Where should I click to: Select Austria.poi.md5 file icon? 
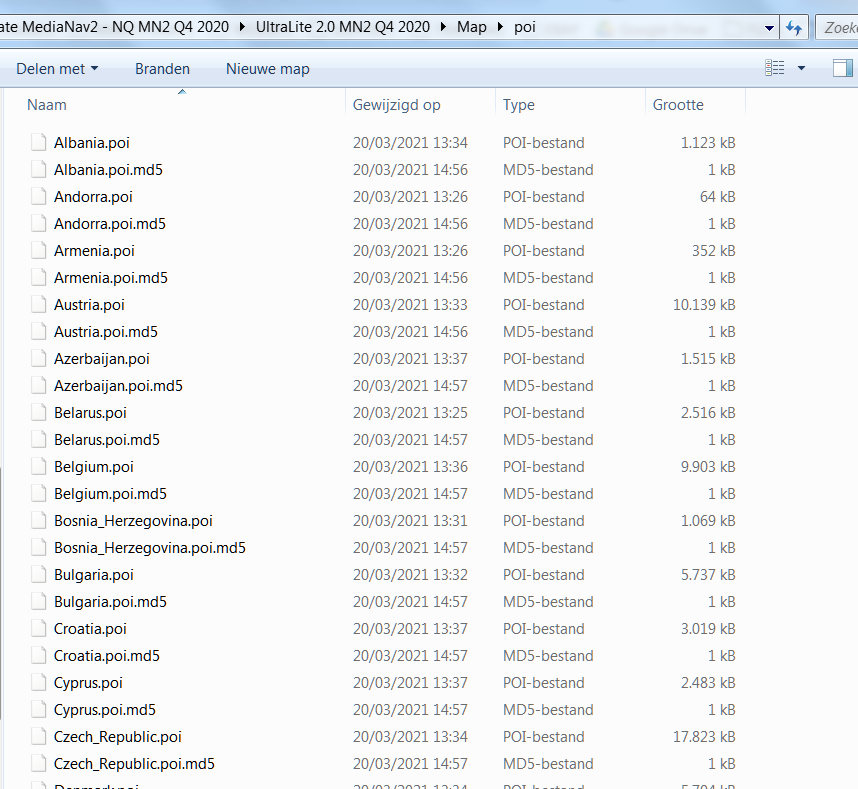[x=38, y=332]
